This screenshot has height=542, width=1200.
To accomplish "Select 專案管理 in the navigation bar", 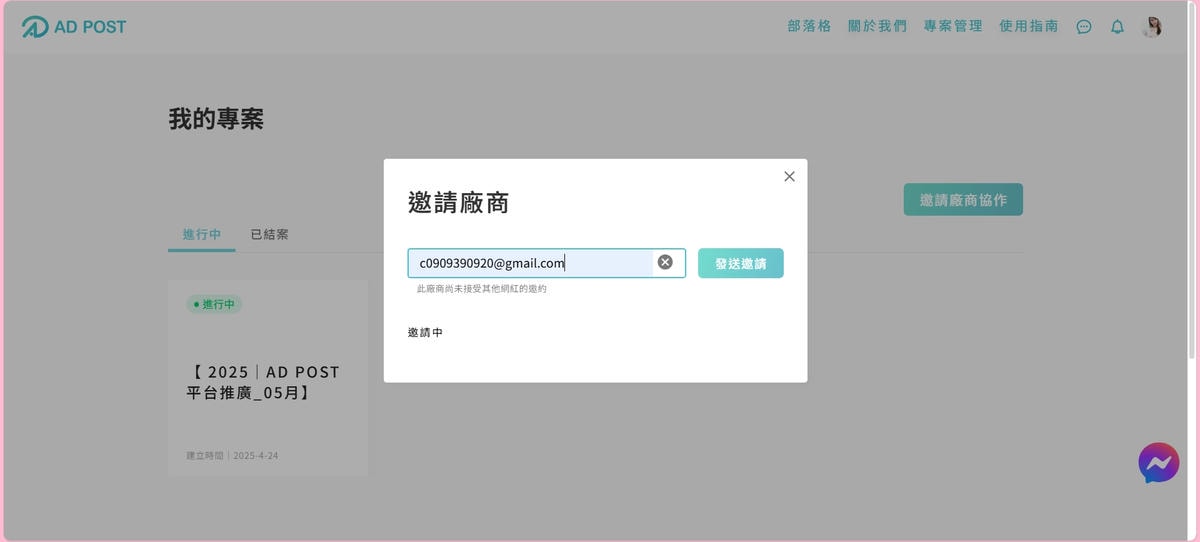I will [x=953, y=27].
